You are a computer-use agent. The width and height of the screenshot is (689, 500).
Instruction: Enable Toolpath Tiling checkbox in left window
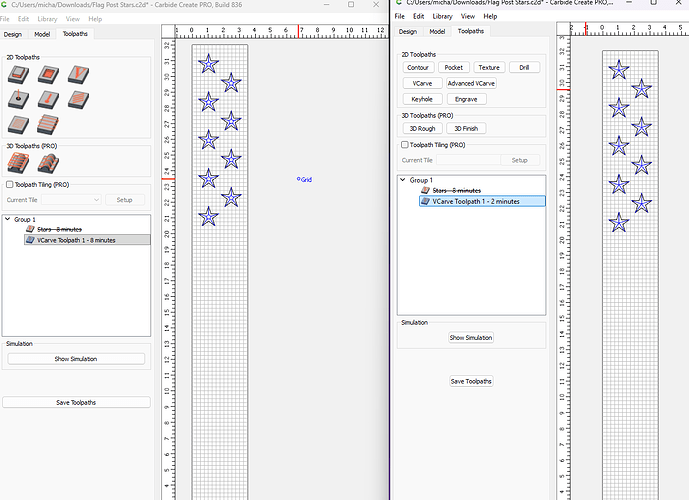tap(10, 184)
